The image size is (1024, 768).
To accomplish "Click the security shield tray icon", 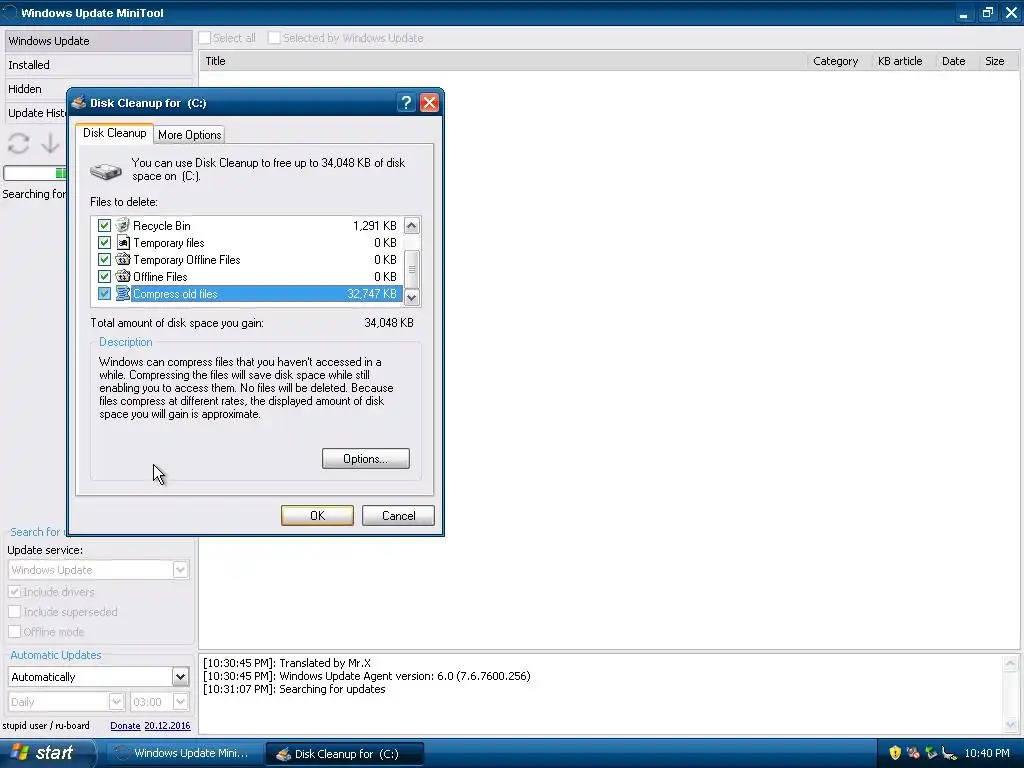I will pyautogui.click(x=895, y=753).
